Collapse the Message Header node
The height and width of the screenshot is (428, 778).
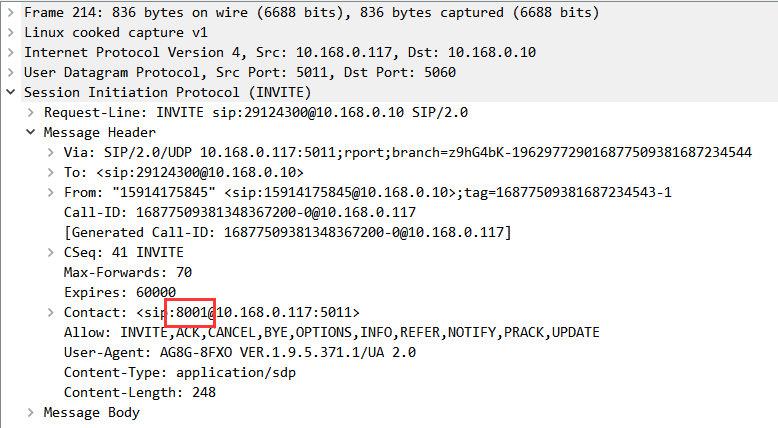pos(31,132)
